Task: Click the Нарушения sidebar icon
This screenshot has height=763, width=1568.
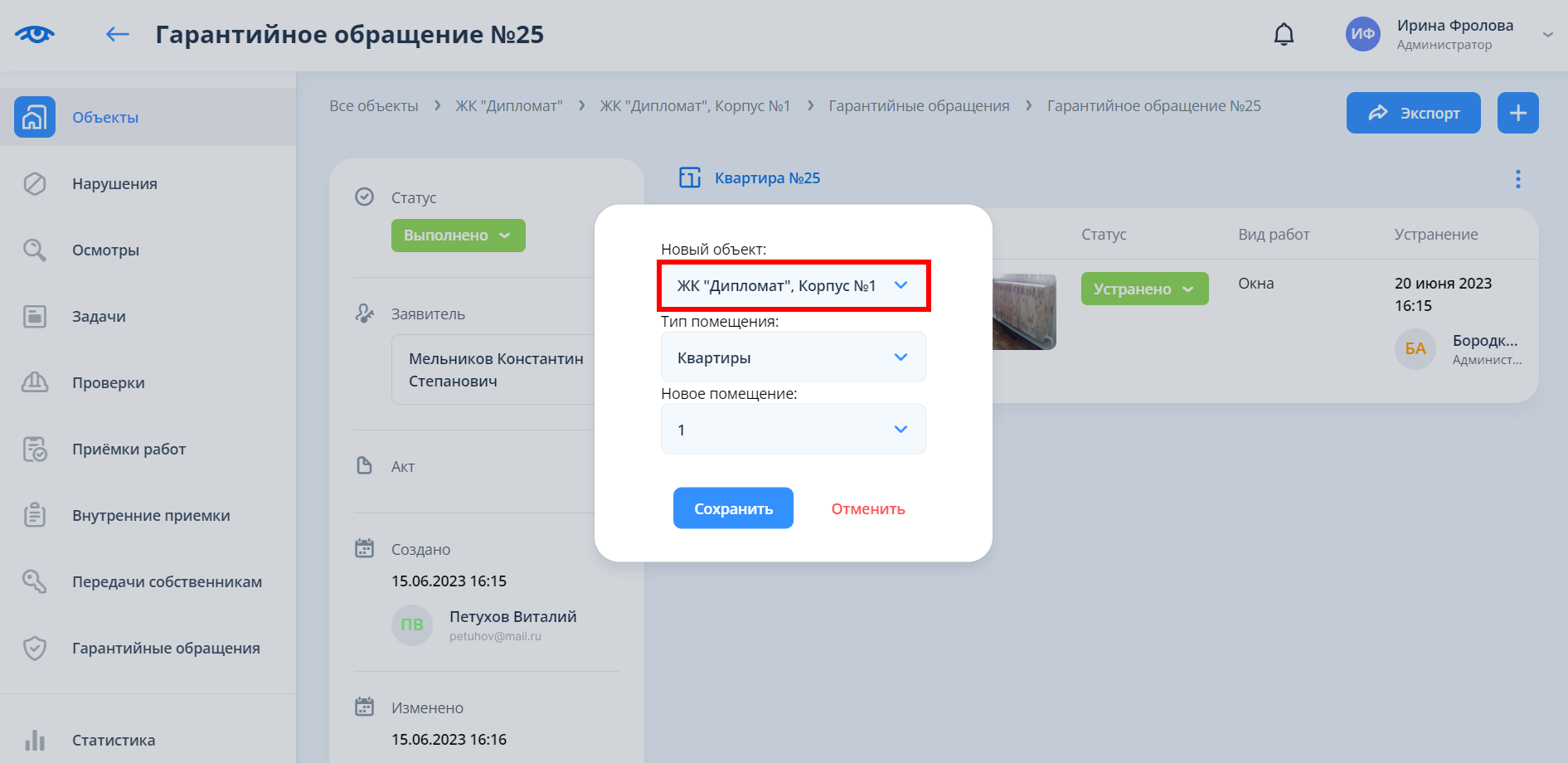Action: click(x=35, y=183)
